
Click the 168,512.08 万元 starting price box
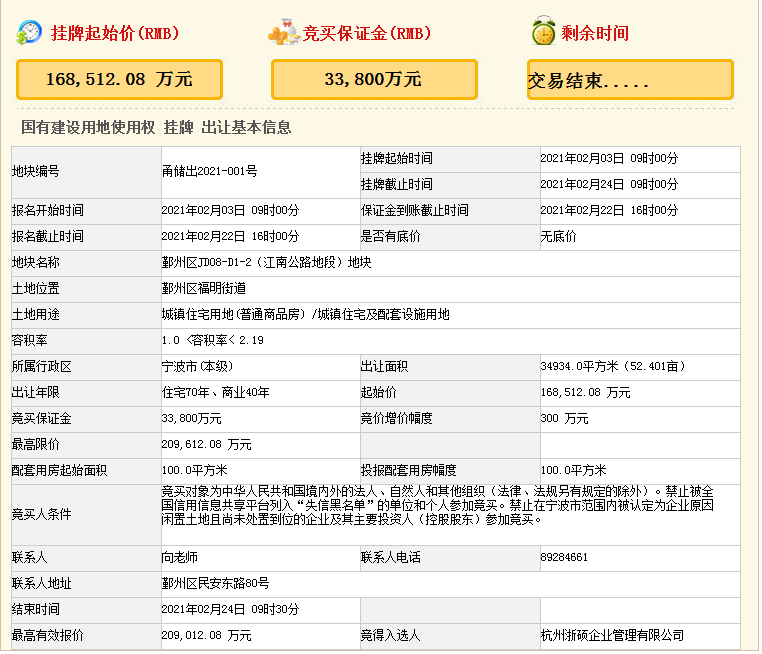pos(120,79)
